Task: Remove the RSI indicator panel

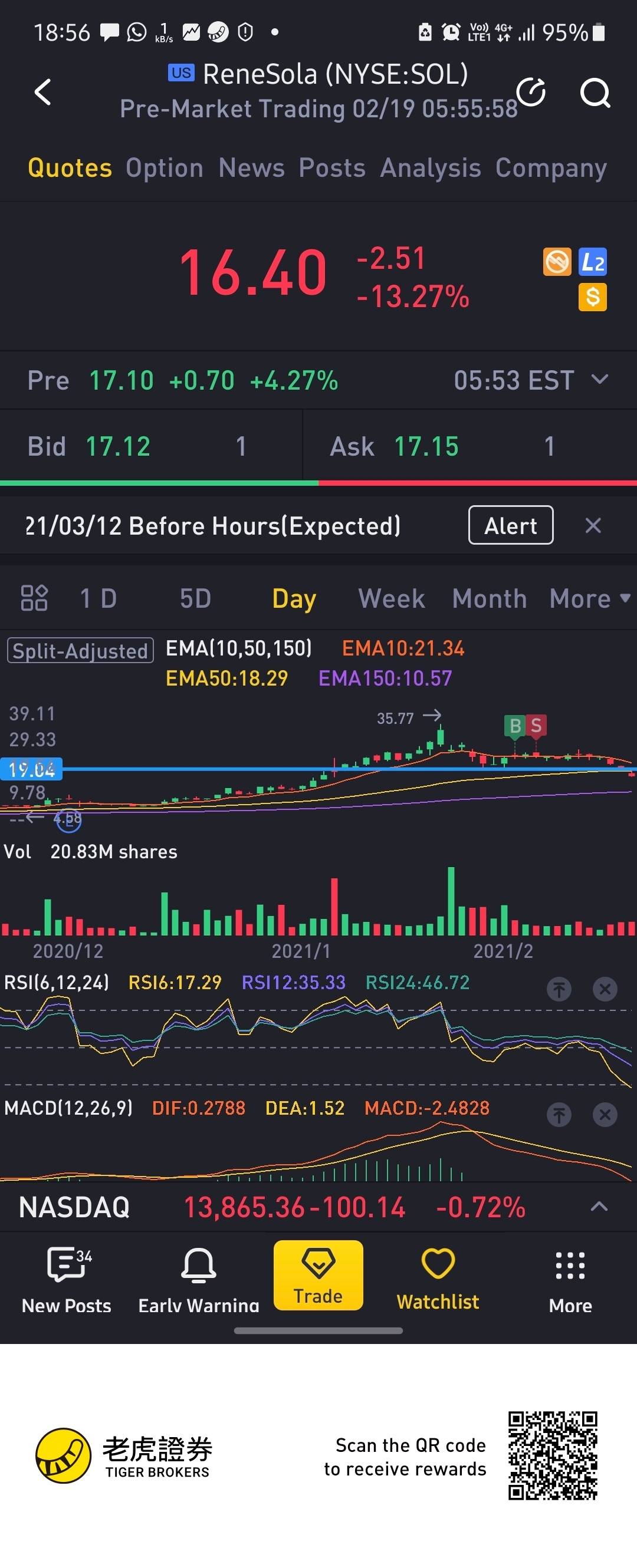Action: click(605, 989)
